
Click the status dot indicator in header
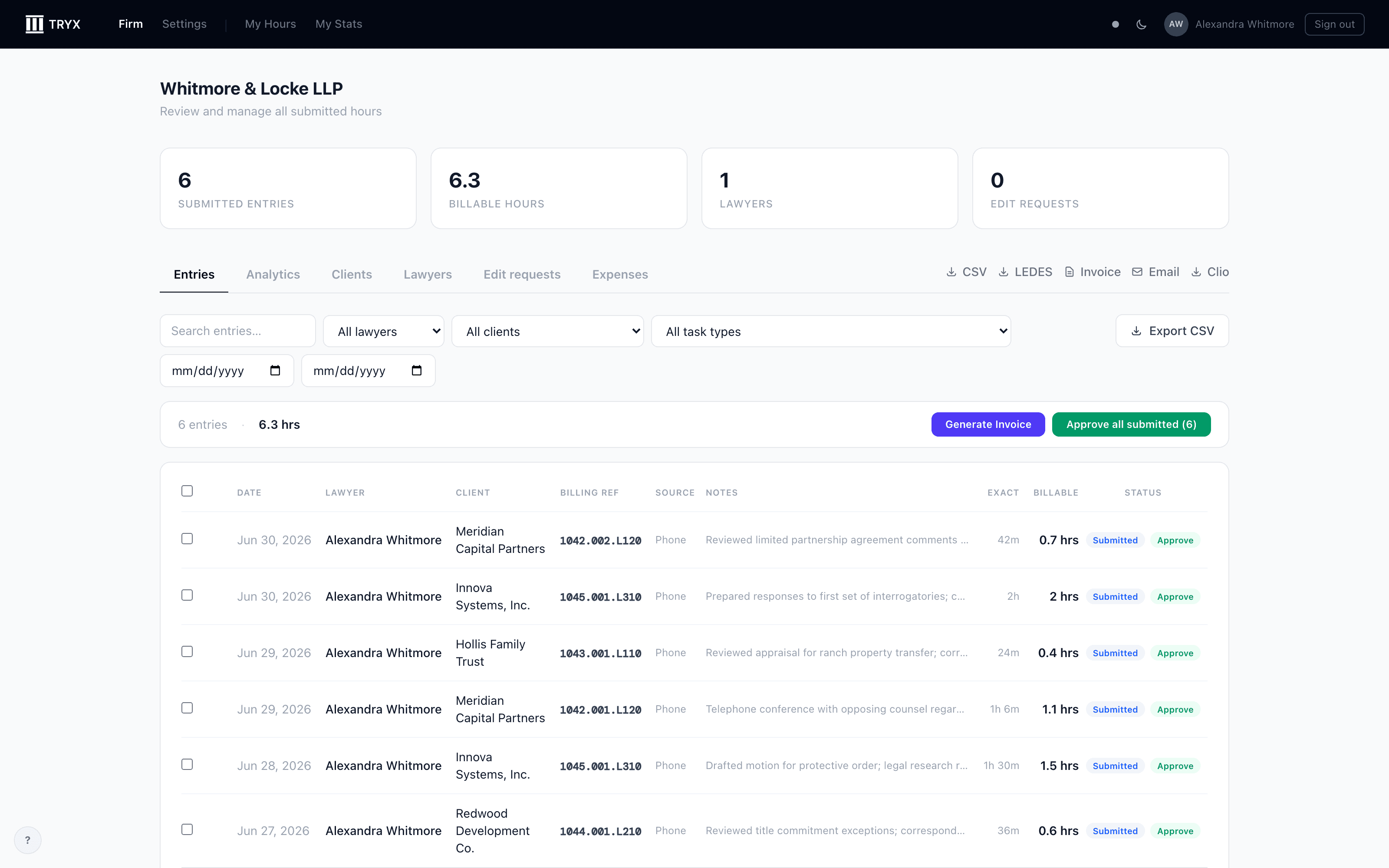click(1115, 24)
